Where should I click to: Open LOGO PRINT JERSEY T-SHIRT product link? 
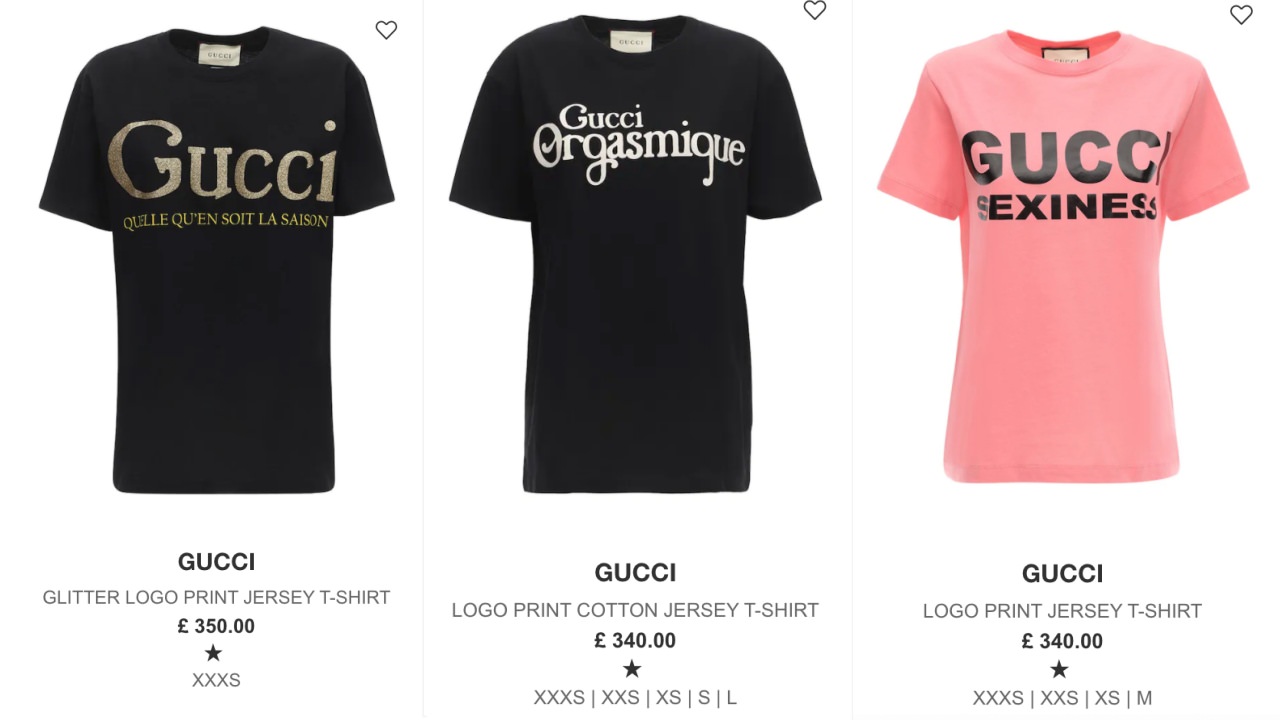pos(1062,611)
